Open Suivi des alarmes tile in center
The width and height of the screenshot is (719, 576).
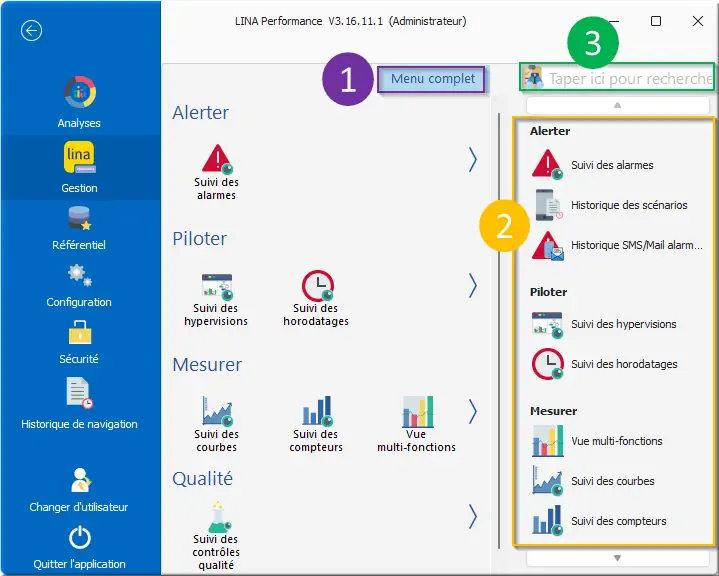tap(216, 172)
